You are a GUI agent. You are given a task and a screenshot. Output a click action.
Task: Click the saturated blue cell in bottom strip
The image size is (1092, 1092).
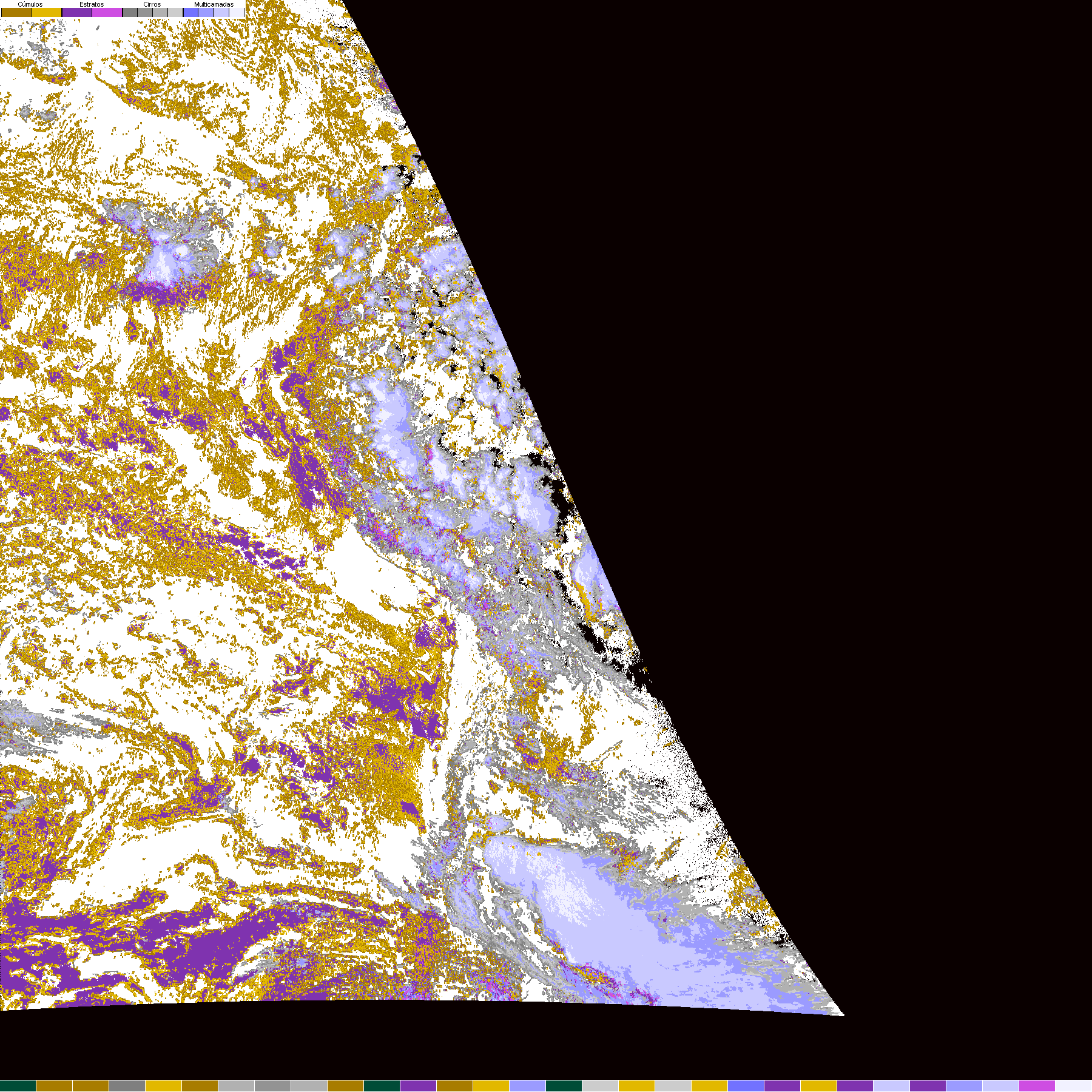(x=746, y=1086)
